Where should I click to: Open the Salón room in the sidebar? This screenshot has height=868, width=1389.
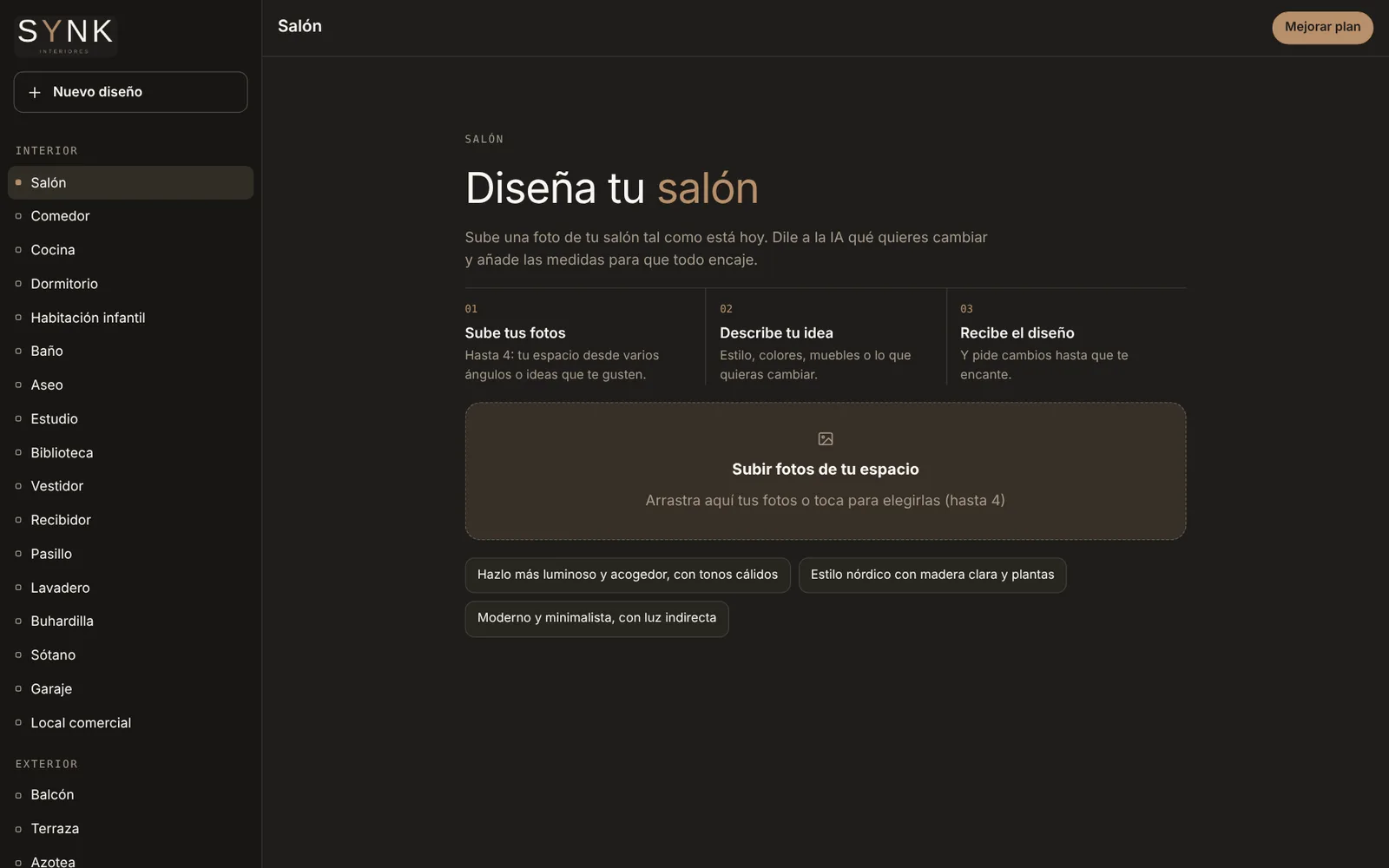(x=130, y=182)
